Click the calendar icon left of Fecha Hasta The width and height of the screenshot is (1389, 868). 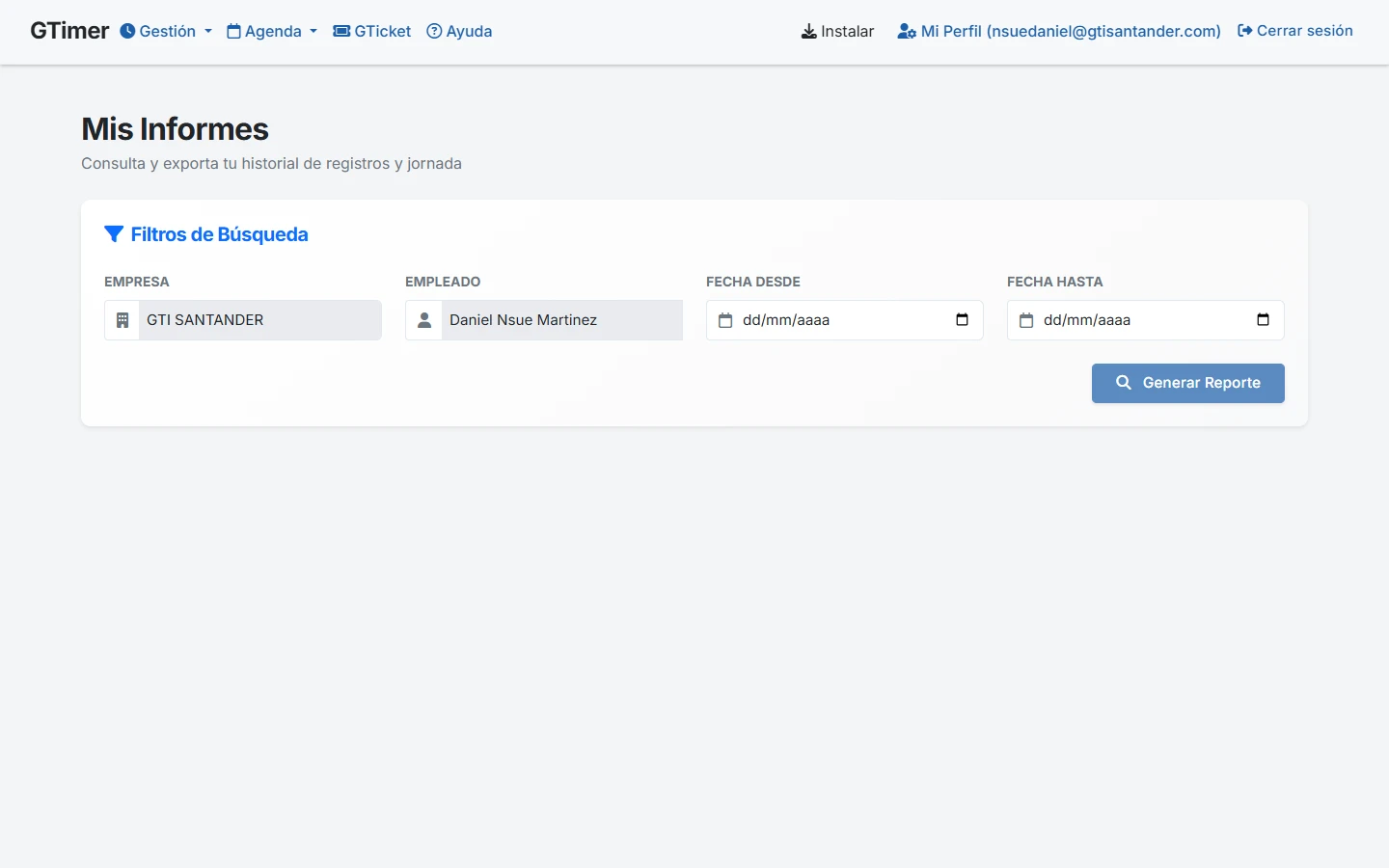click(x=1026, y=320)
